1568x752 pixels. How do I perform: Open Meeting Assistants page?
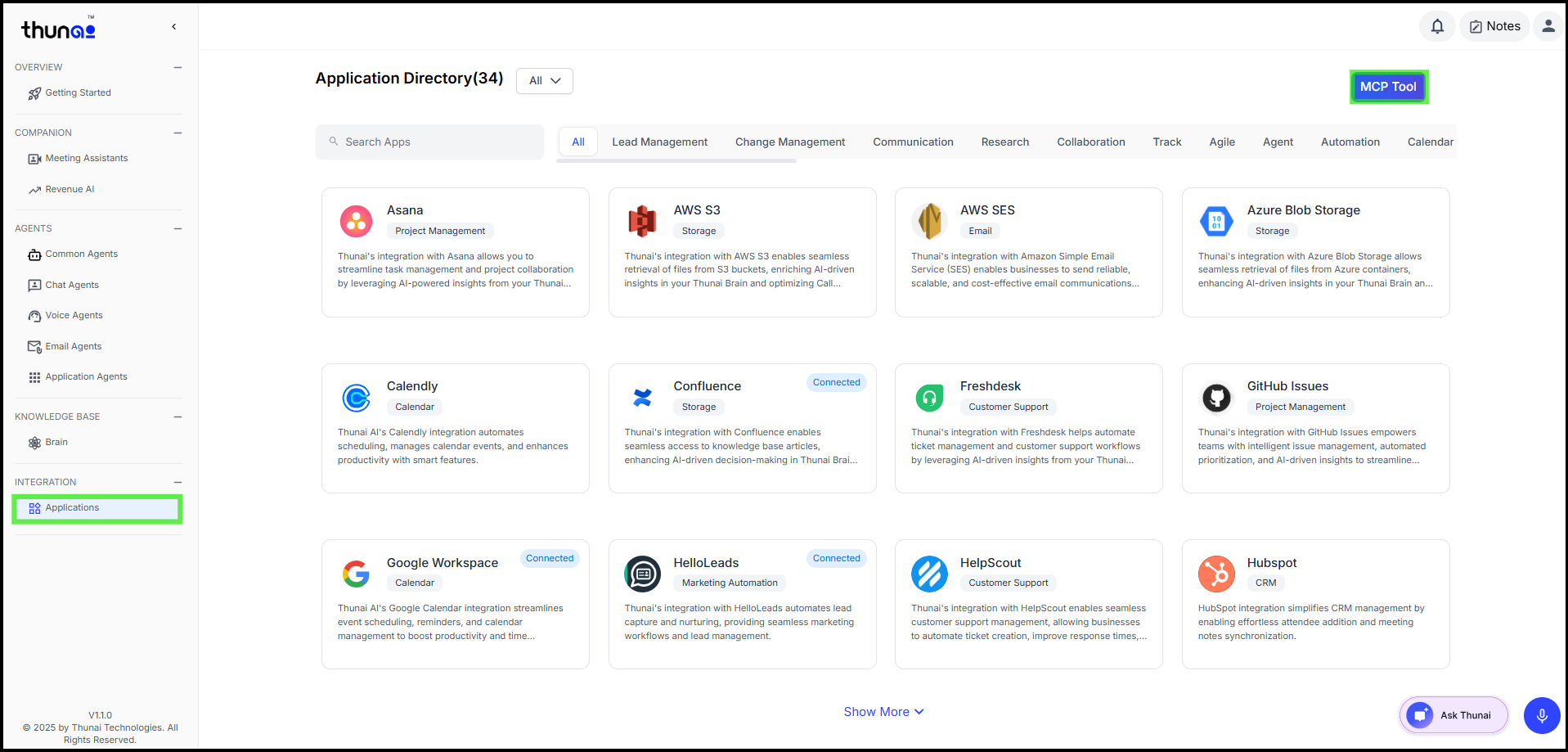click(87, 159)
